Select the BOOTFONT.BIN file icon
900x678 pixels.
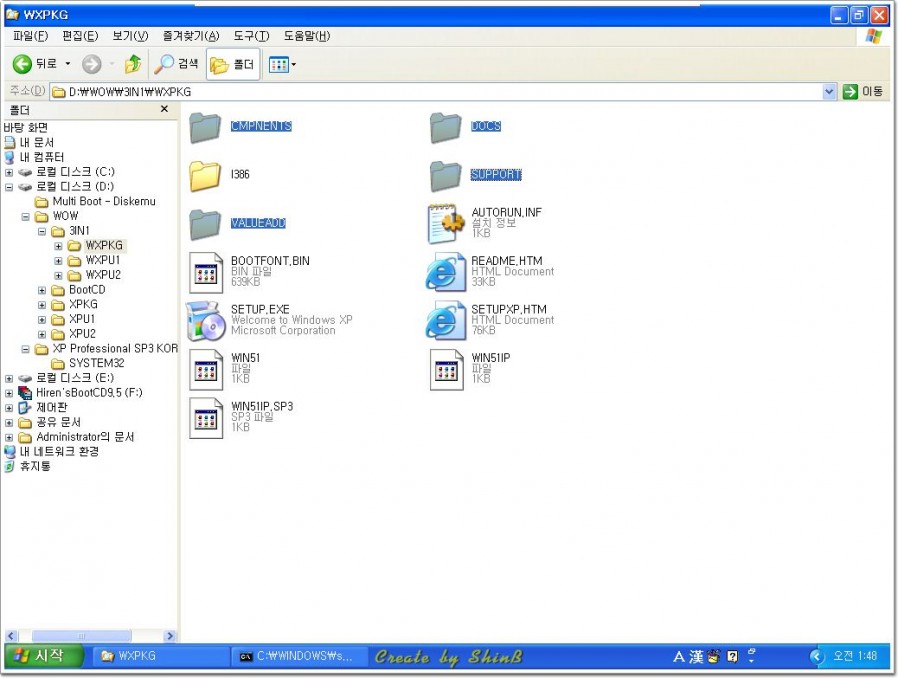pyautogui.click(x=205, y=272)
